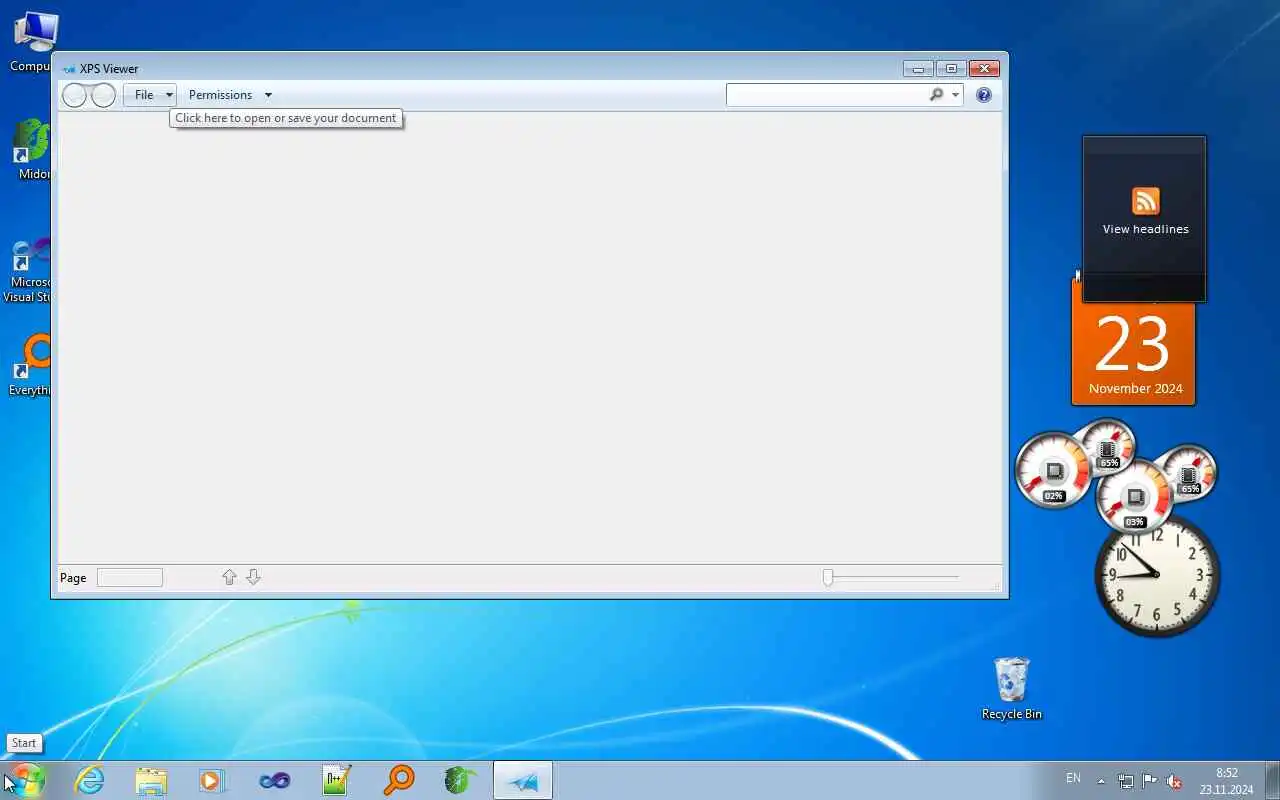This screenshot has height=800, width=1280.
Task: Open XPS Viewer help icon
Action: pos(984,95)
